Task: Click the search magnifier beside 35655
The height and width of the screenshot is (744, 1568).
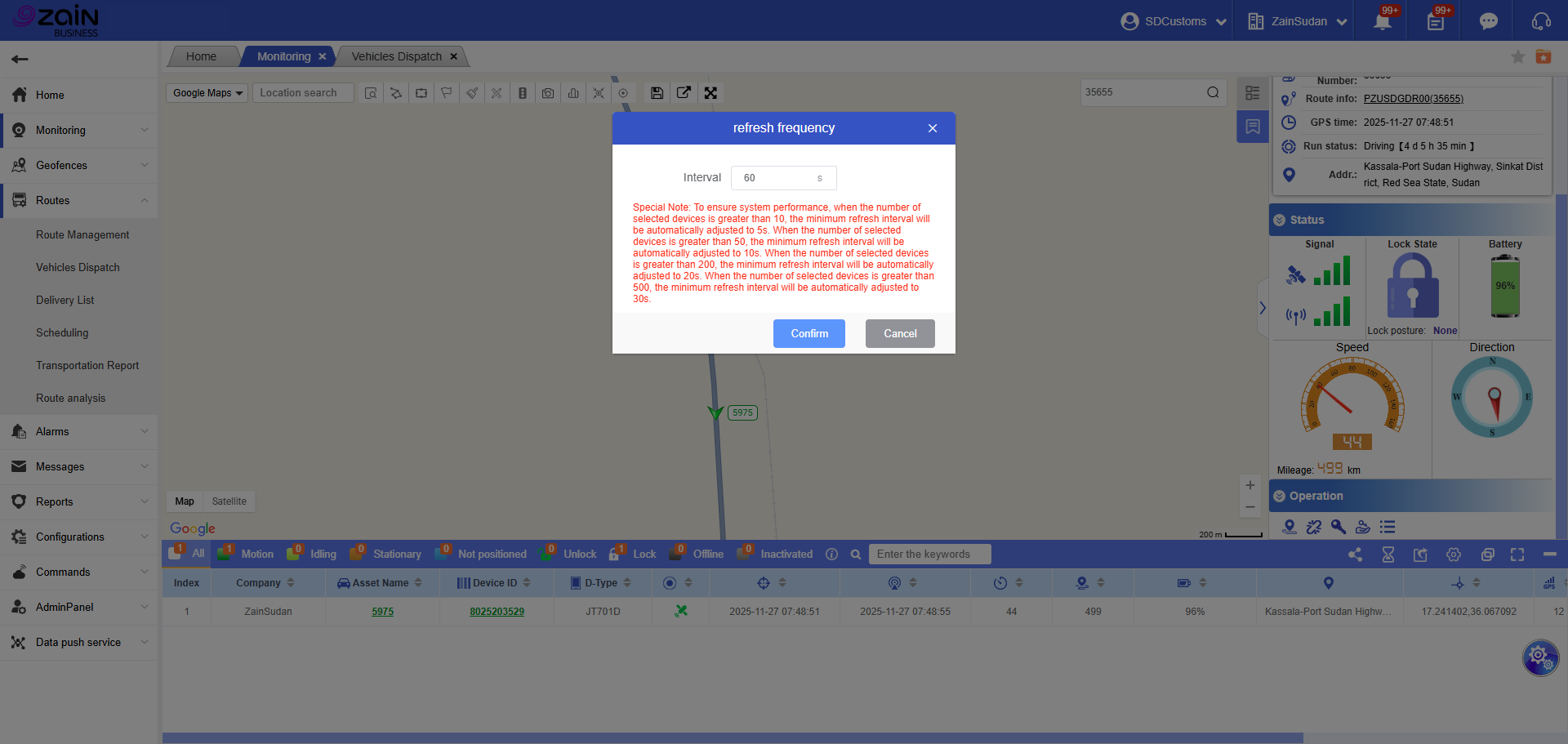Action: (1213, 92)
